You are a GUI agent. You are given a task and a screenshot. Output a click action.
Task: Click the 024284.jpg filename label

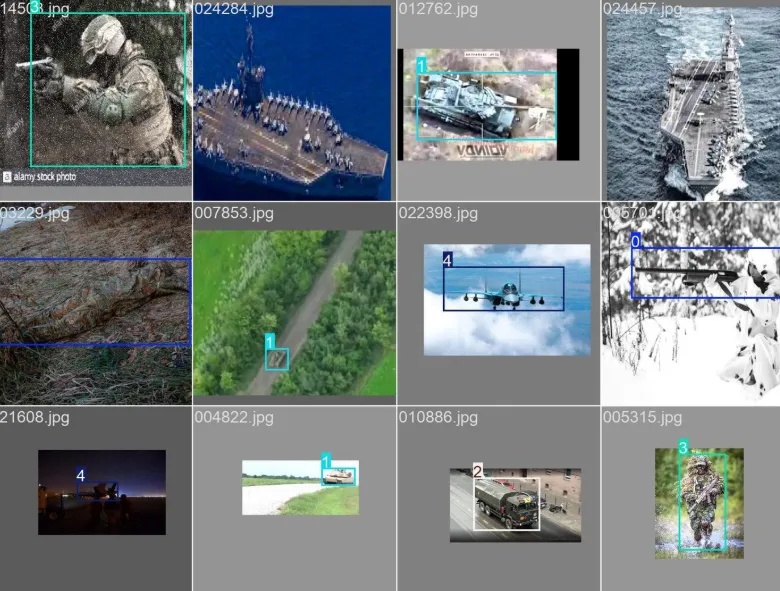click(x=234, y=9)
